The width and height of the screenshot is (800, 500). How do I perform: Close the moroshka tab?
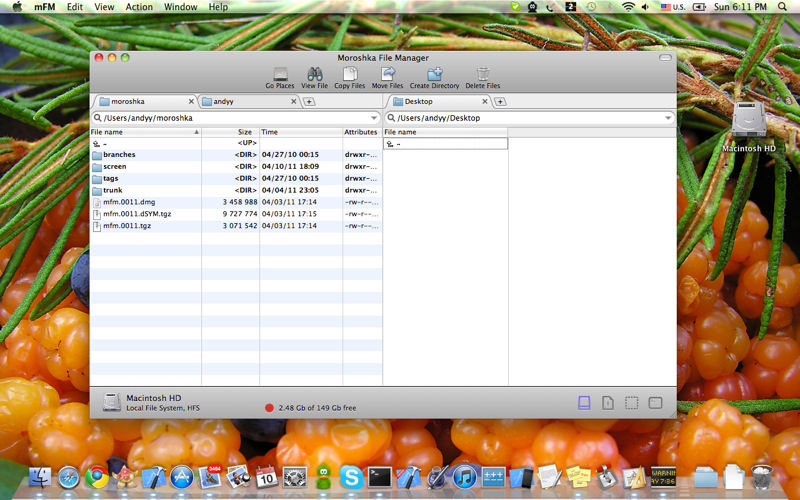pos(191,101)
